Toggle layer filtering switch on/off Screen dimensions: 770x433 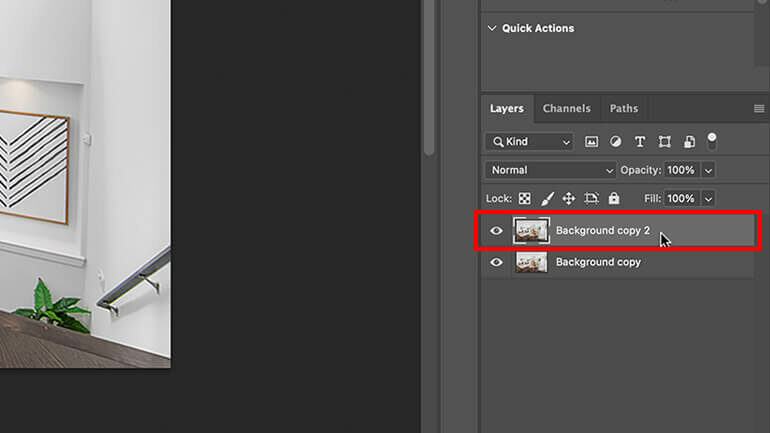pyautogui.click(x=712, y=141)
